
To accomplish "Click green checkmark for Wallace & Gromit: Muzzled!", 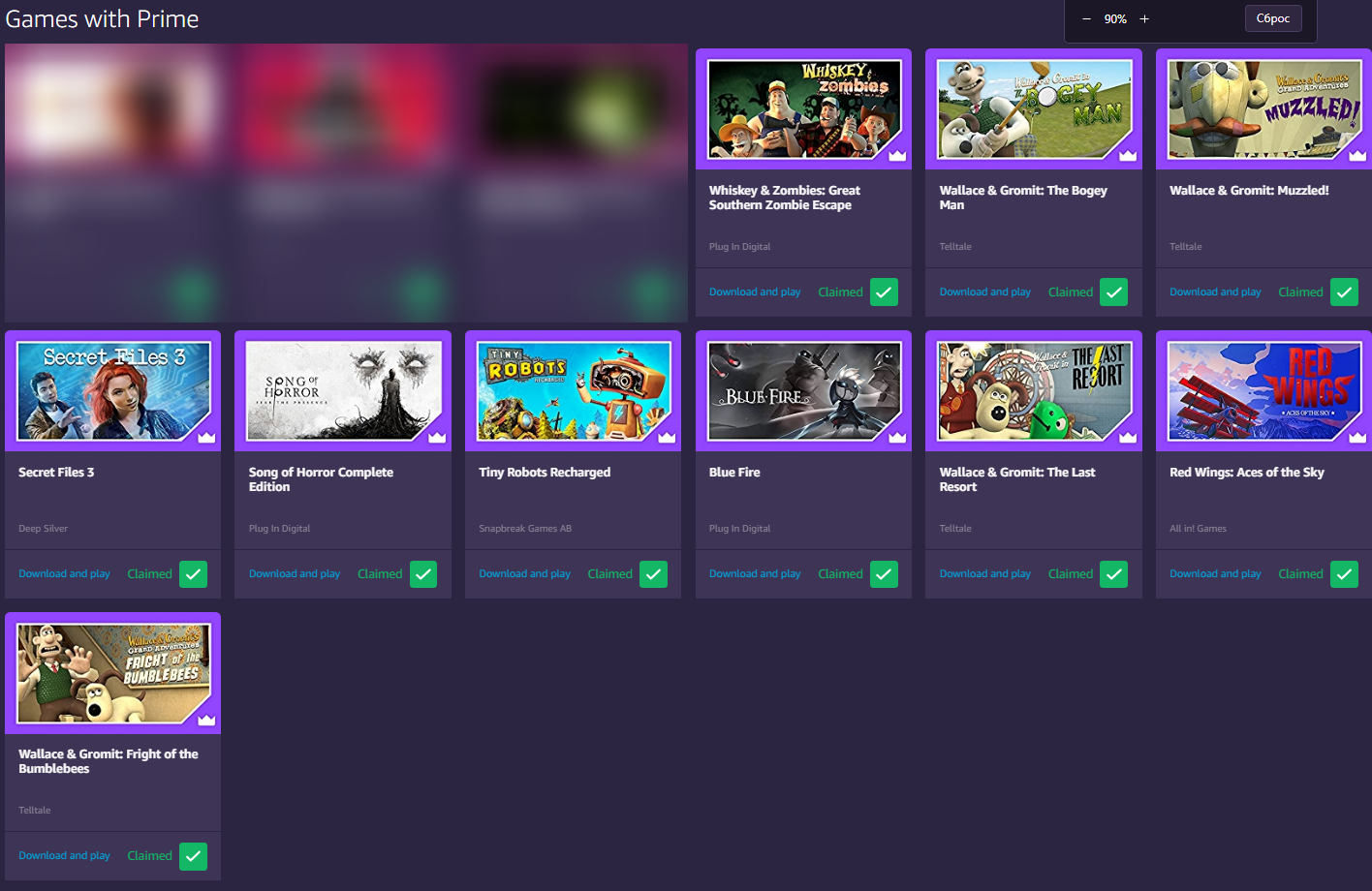I will (x=1344, y=292).
